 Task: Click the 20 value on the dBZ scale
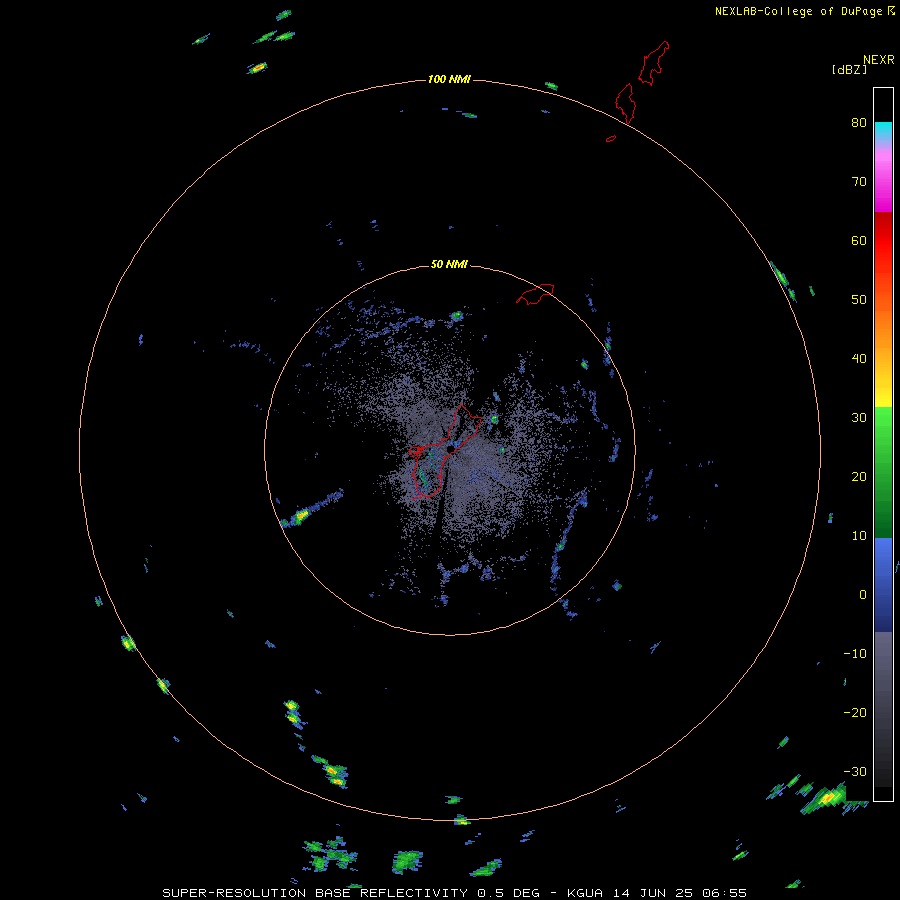859,477
